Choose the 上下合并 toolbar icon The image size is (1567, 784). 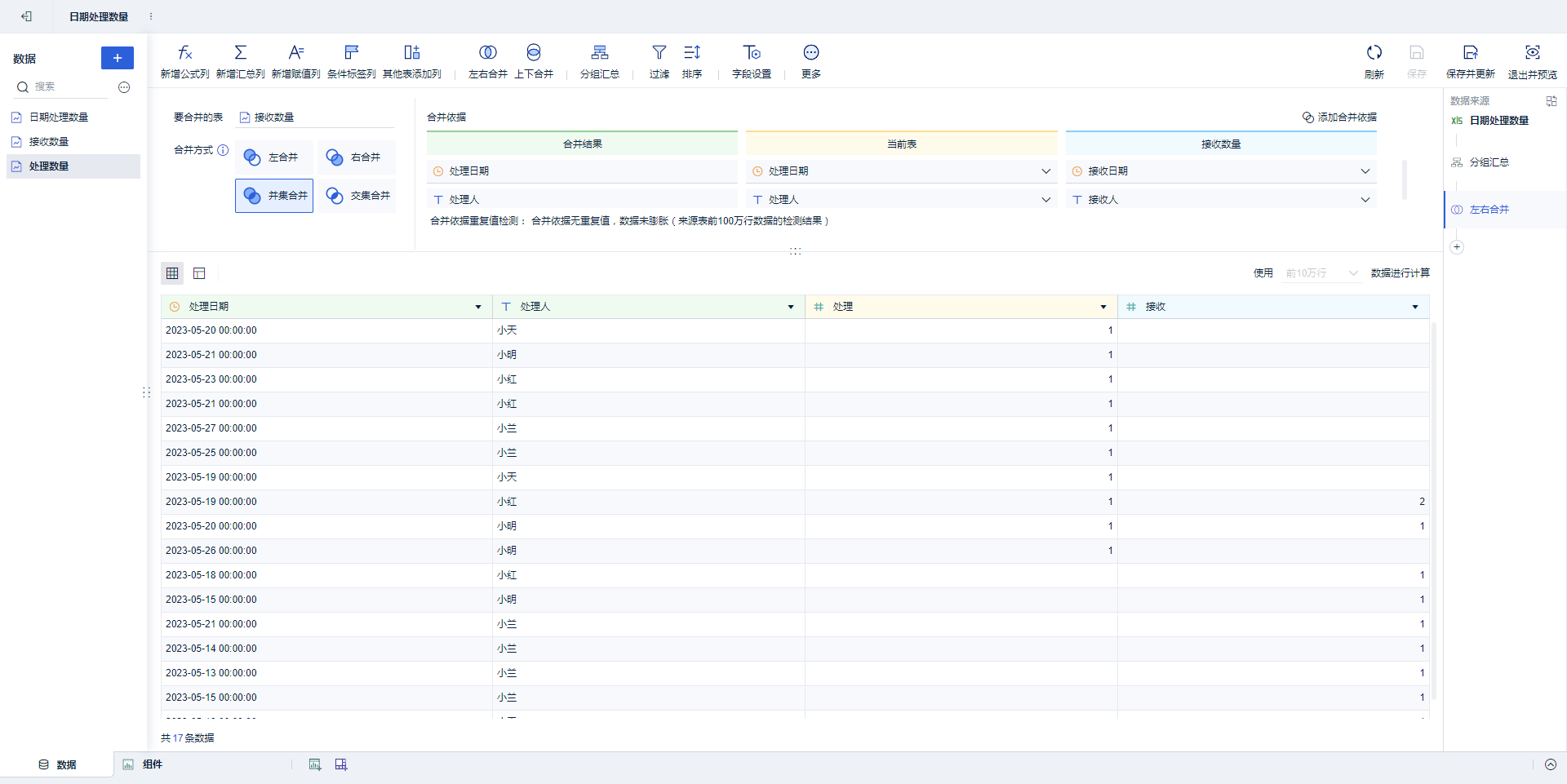[534, 53]
